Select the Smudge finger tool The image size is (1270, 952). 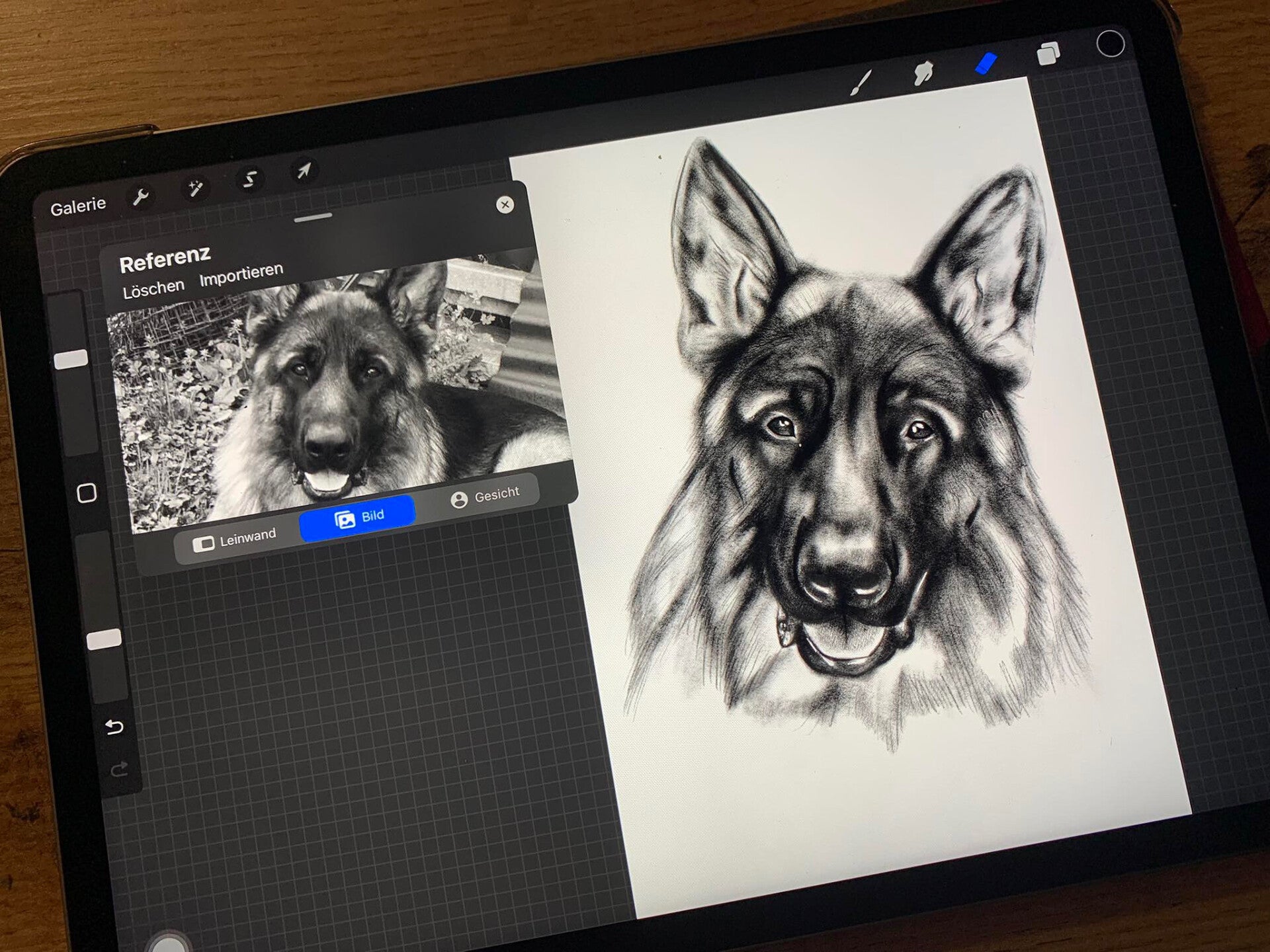(923, 73)
